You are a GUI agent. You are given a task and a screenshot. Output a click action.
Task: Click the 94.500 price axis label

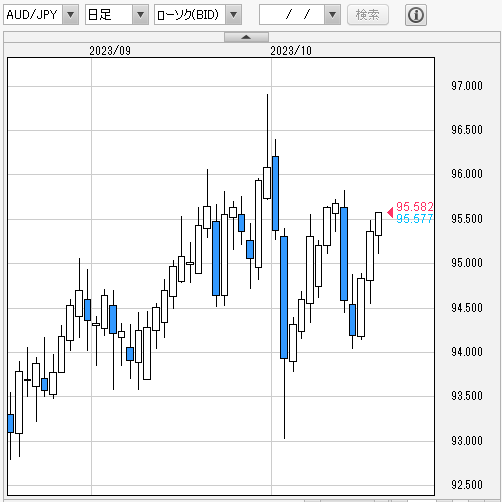point(467,308)
